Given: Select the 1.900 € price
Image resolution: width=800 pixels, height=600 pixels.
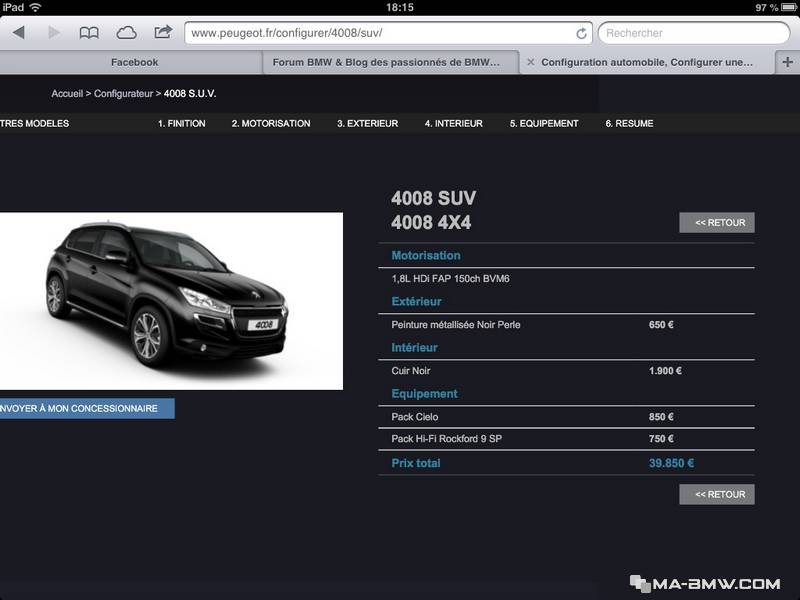Looking at the screenshot, I should 665,371.
